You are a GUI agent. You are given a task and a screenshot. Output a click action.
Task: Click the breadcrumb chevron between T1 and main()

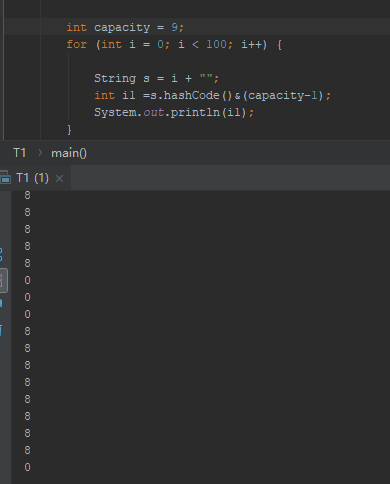(40, 153)
